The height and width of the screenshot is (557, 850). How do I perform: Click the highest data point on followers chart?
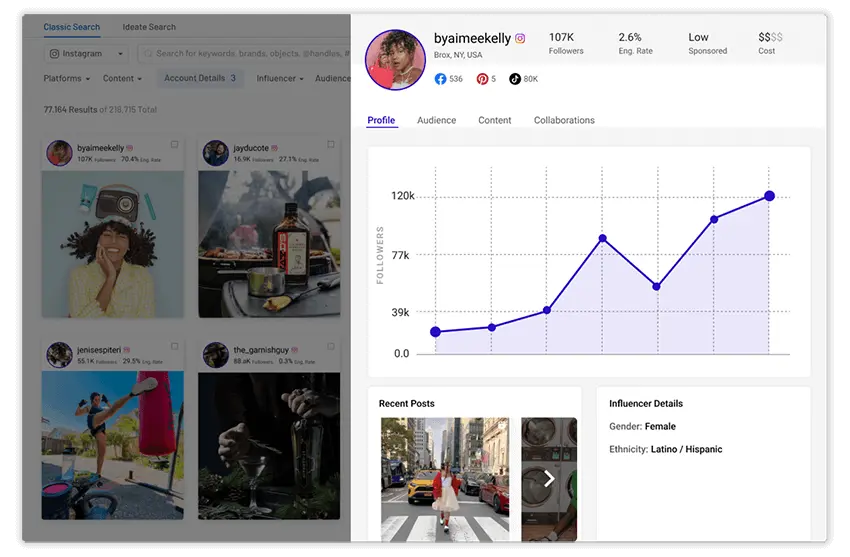769,196
